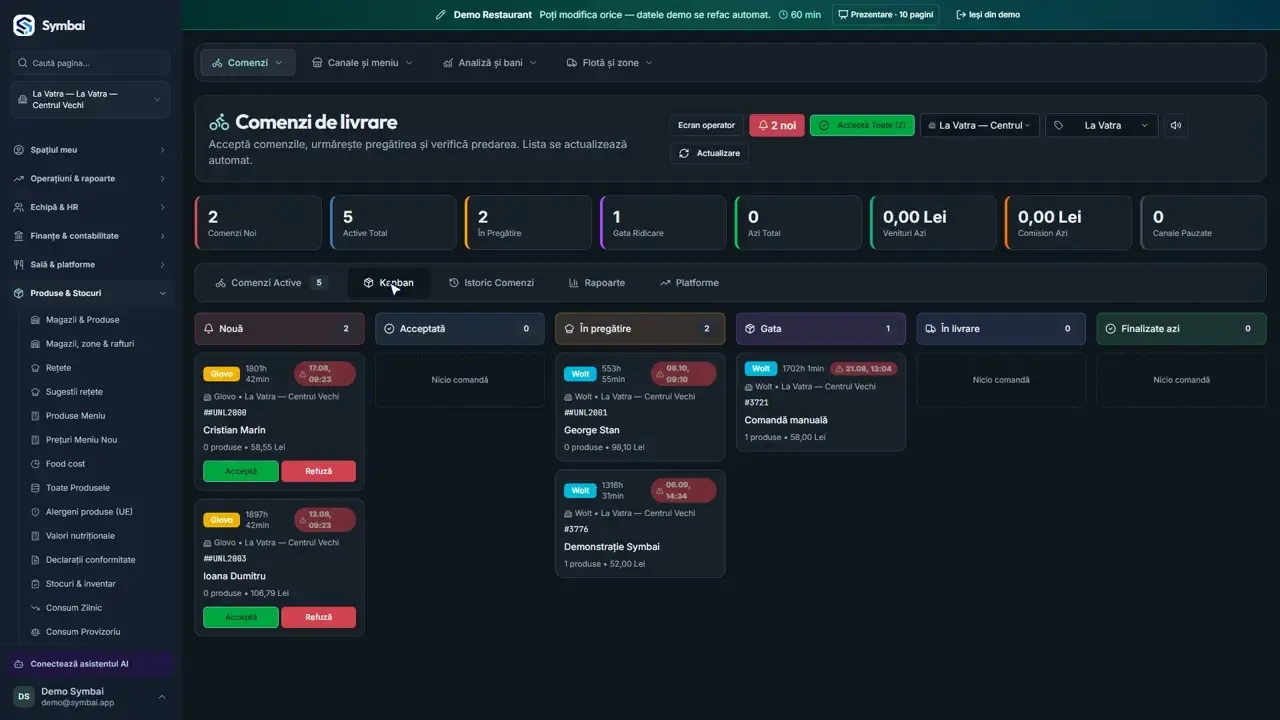Expand the Finanțe & contabilitate section
The image size is (1280, 720).
[90, 236]
